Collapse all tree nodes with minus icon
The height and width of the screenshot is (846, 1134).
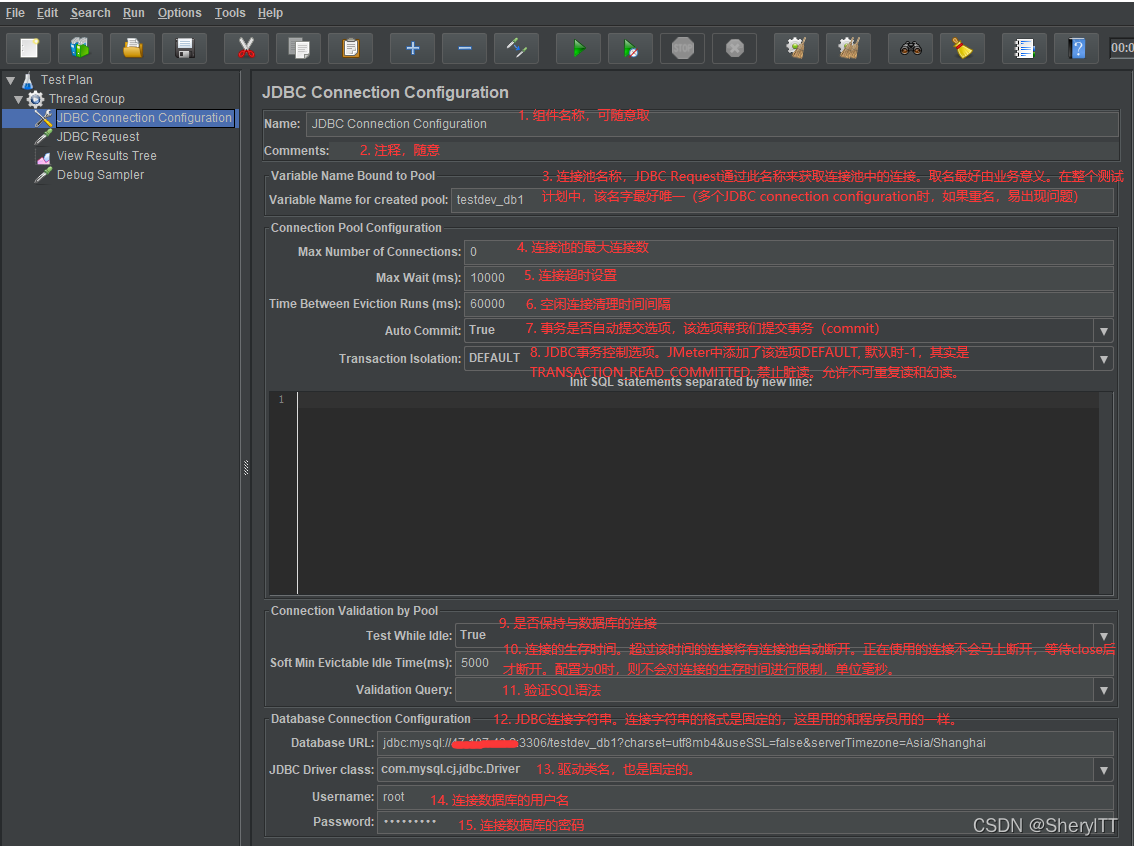tap(464, 47)
